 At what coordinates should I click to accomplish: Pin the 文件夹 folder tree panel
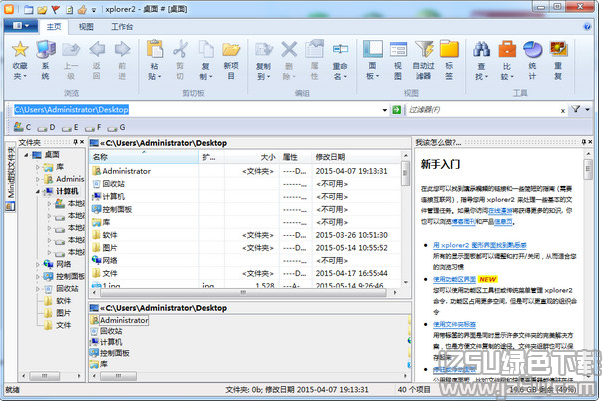(75, 142)
